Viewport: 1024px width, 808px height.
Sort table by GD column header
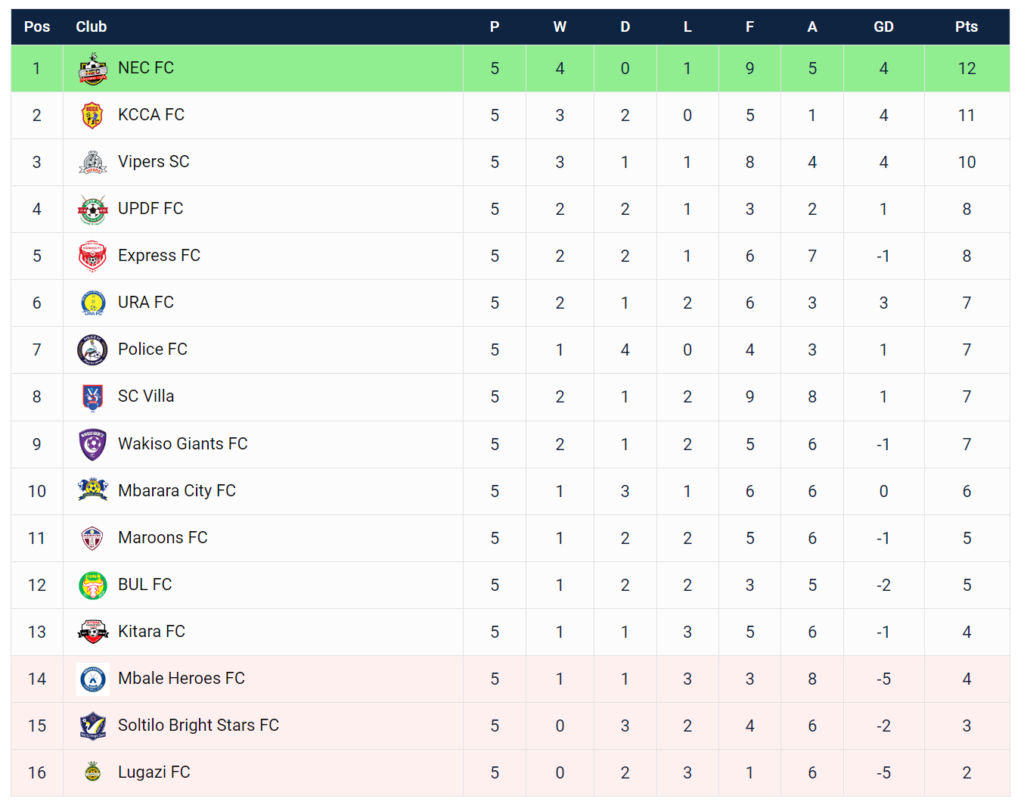pos(883,27)
